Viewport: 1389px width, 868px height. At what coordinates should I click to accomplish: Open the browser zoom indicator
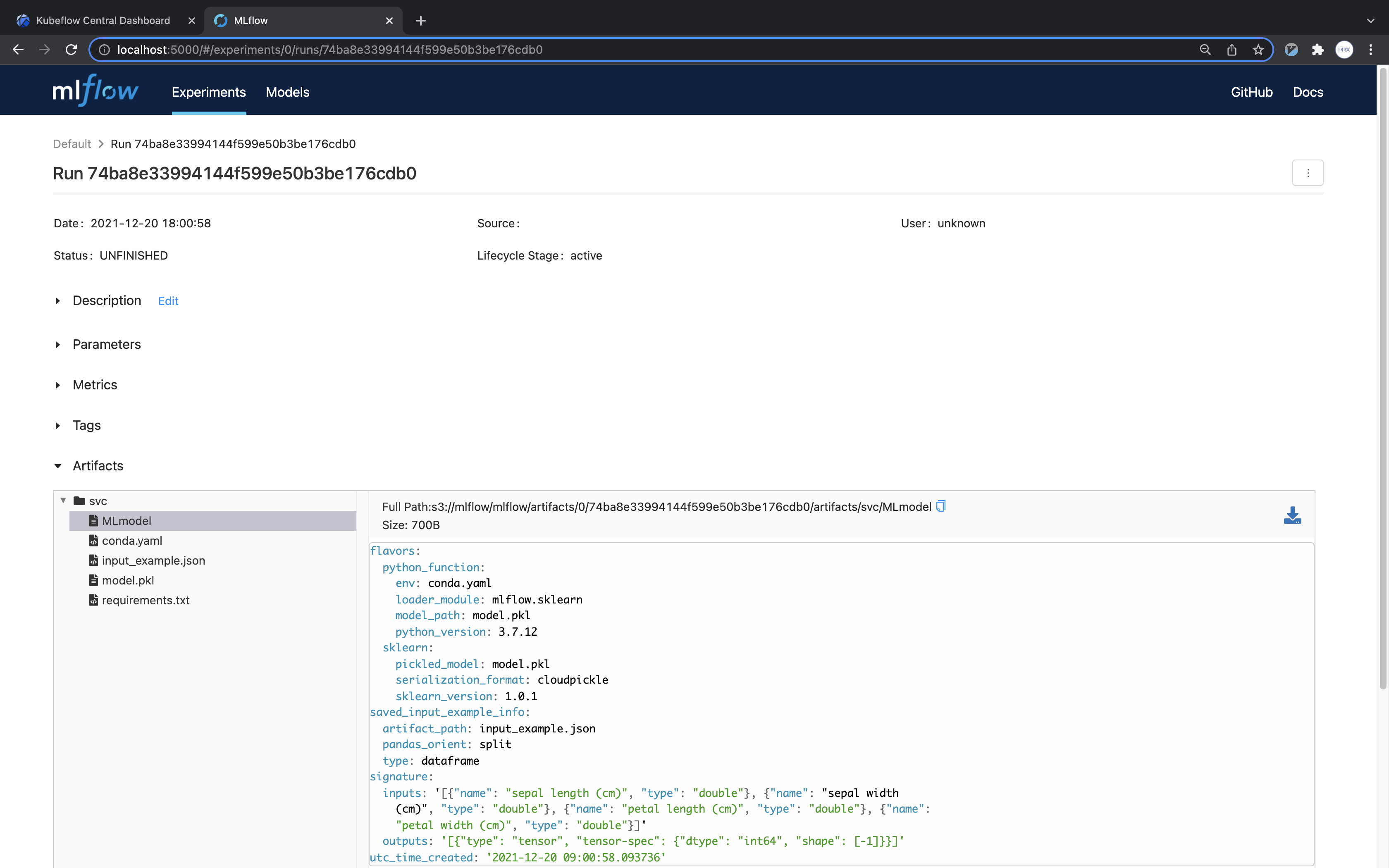coord(1205,50)
